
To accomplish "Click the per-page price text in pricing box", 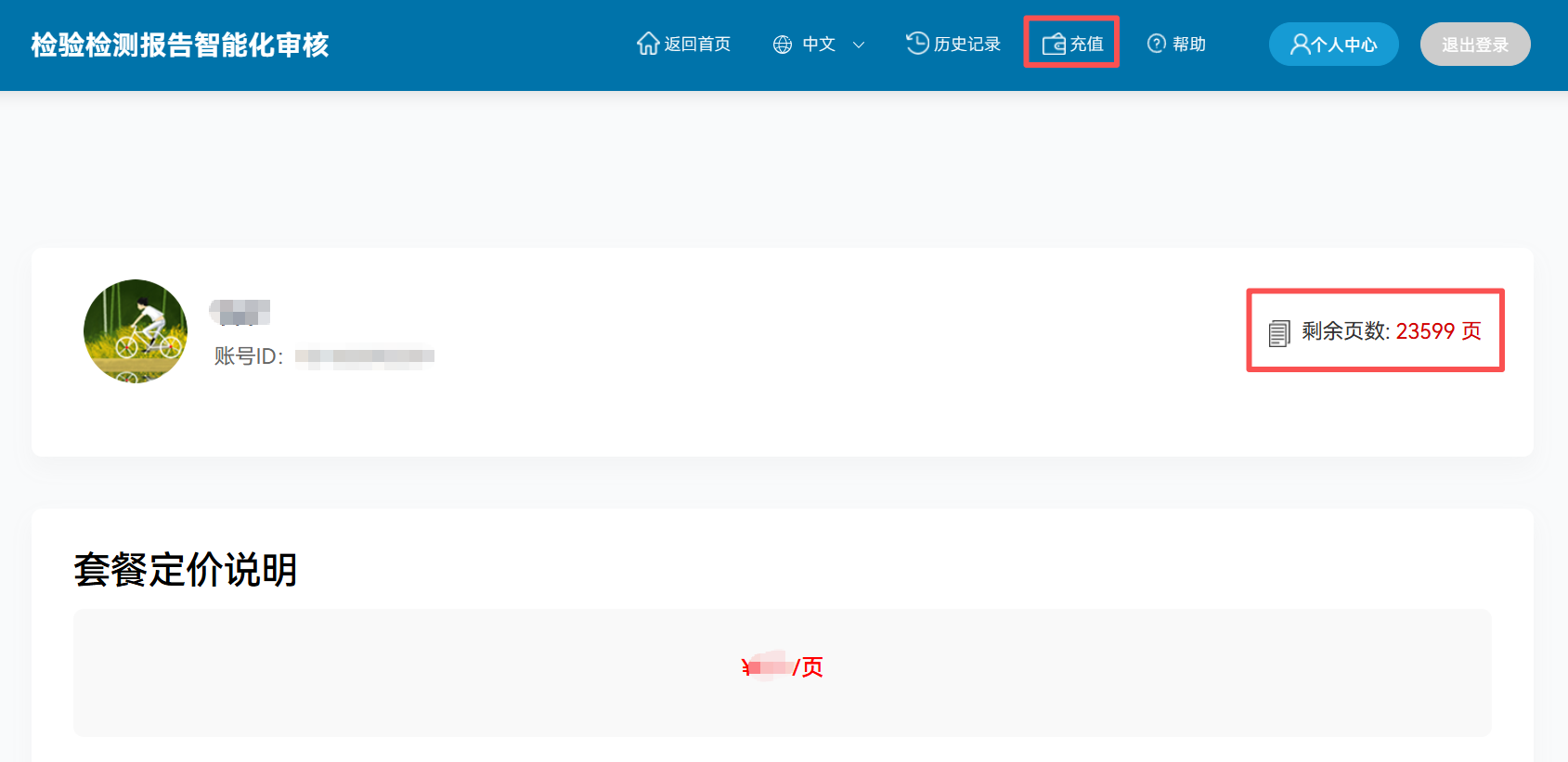I will tap(783, 667).
